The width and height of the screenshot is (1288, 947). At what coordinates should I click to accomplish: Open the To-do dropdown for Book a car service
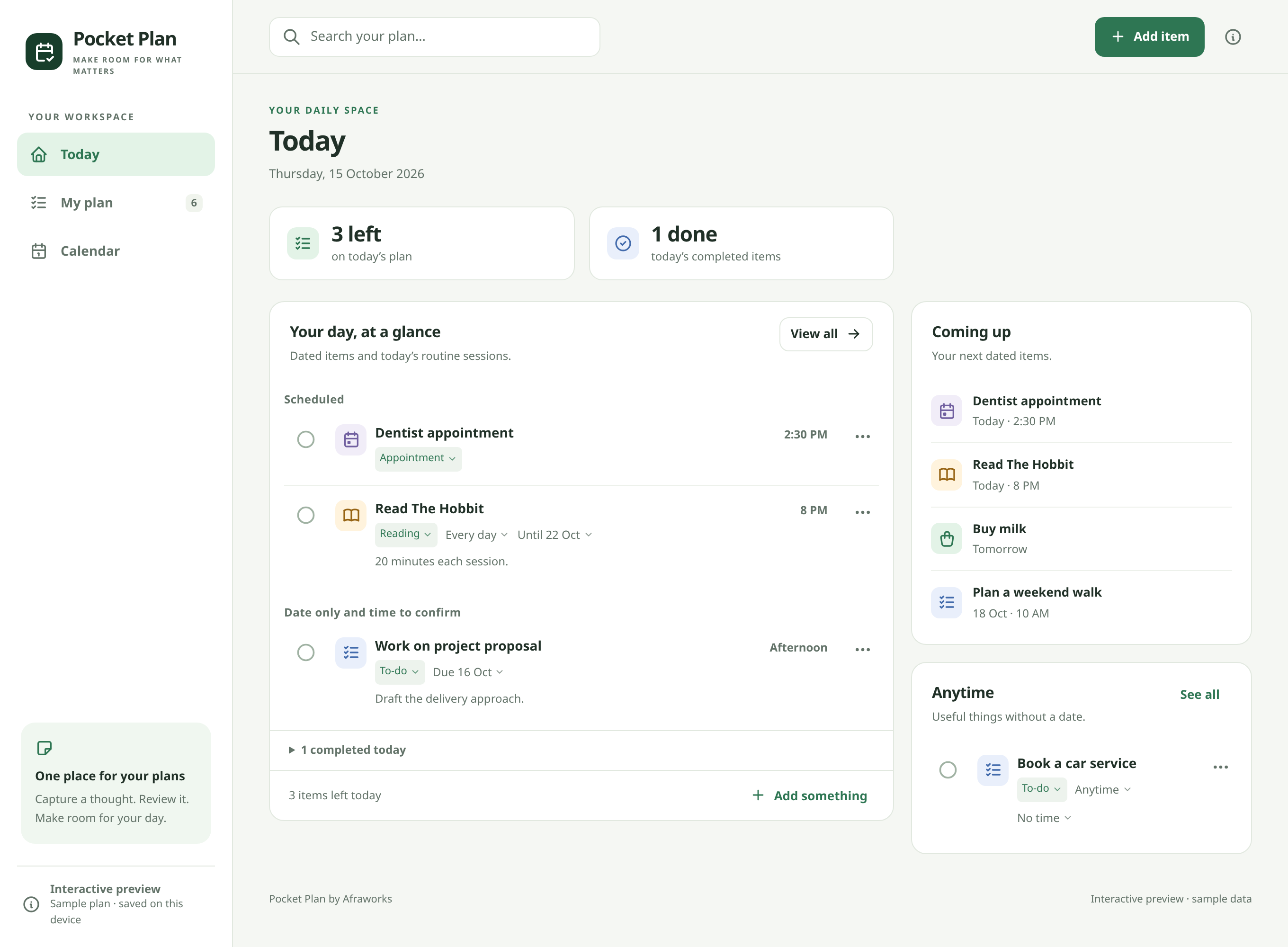click(x=1041, y=789)
